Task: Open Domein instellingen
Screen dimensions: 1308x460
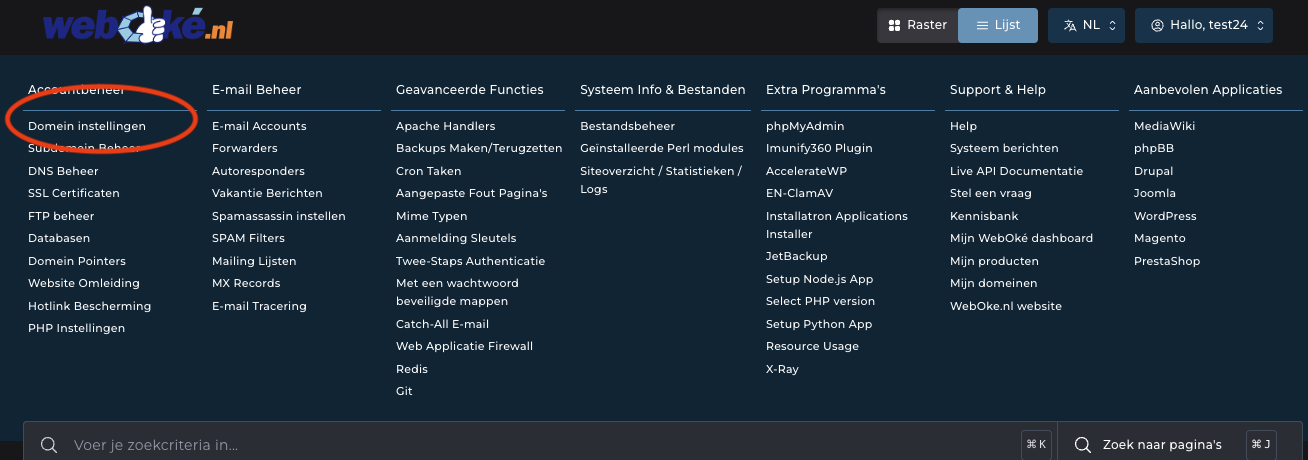Action: coord(87,126)
